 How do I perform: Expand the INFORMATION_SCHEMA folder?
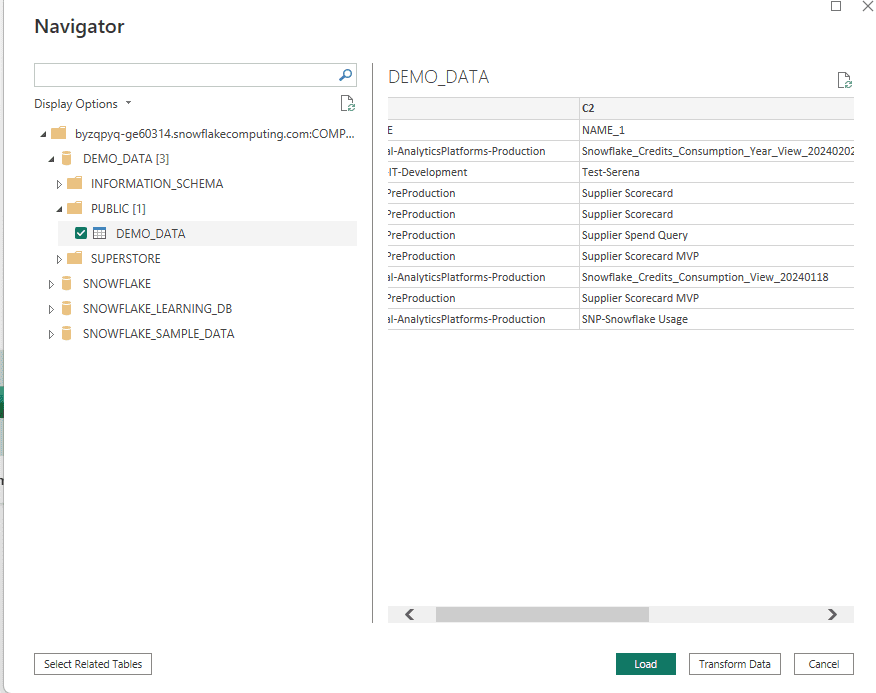(x=59, y=184)
